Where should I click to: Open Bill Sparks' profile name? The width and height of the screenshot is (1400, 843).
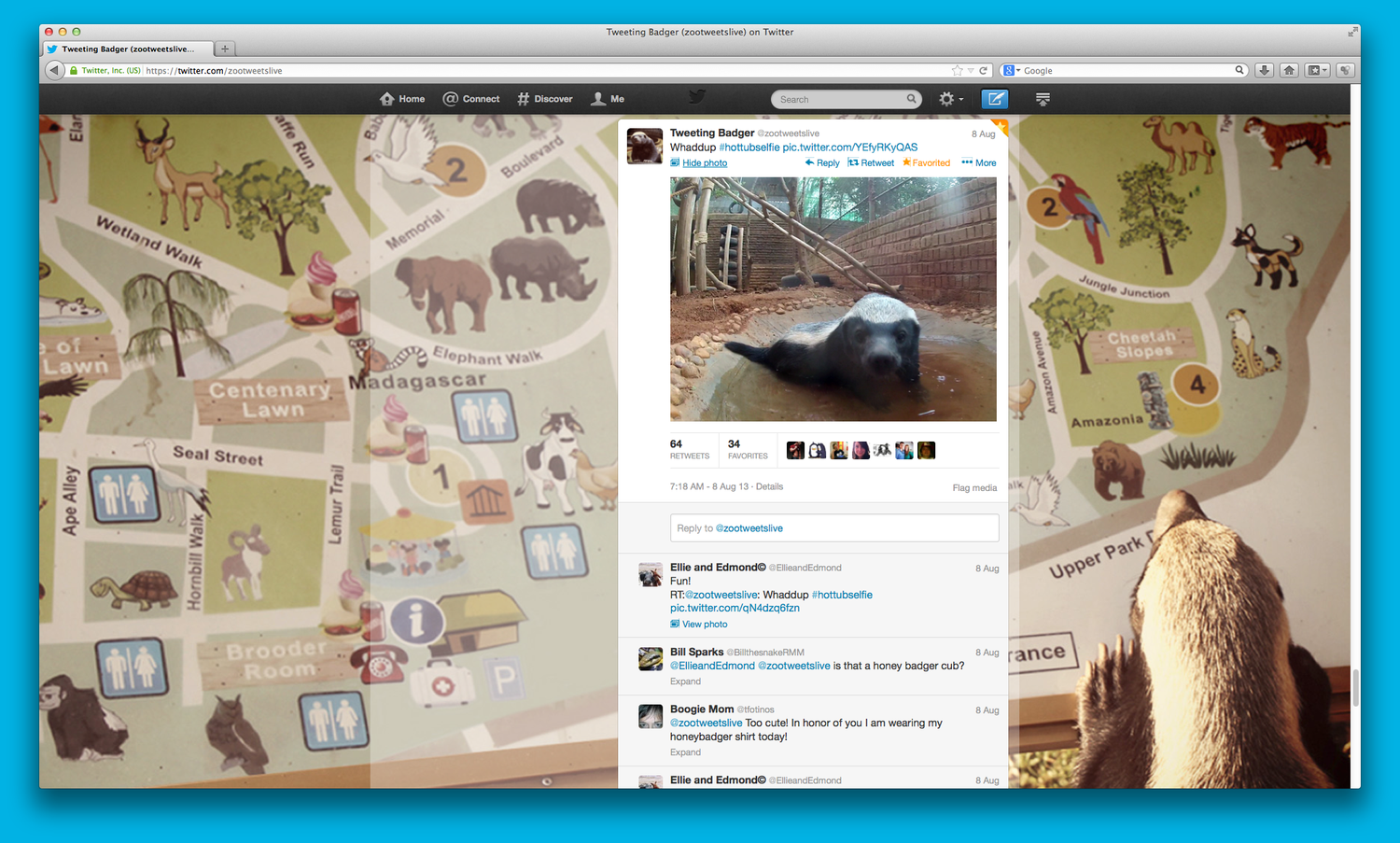coord(696,653)
